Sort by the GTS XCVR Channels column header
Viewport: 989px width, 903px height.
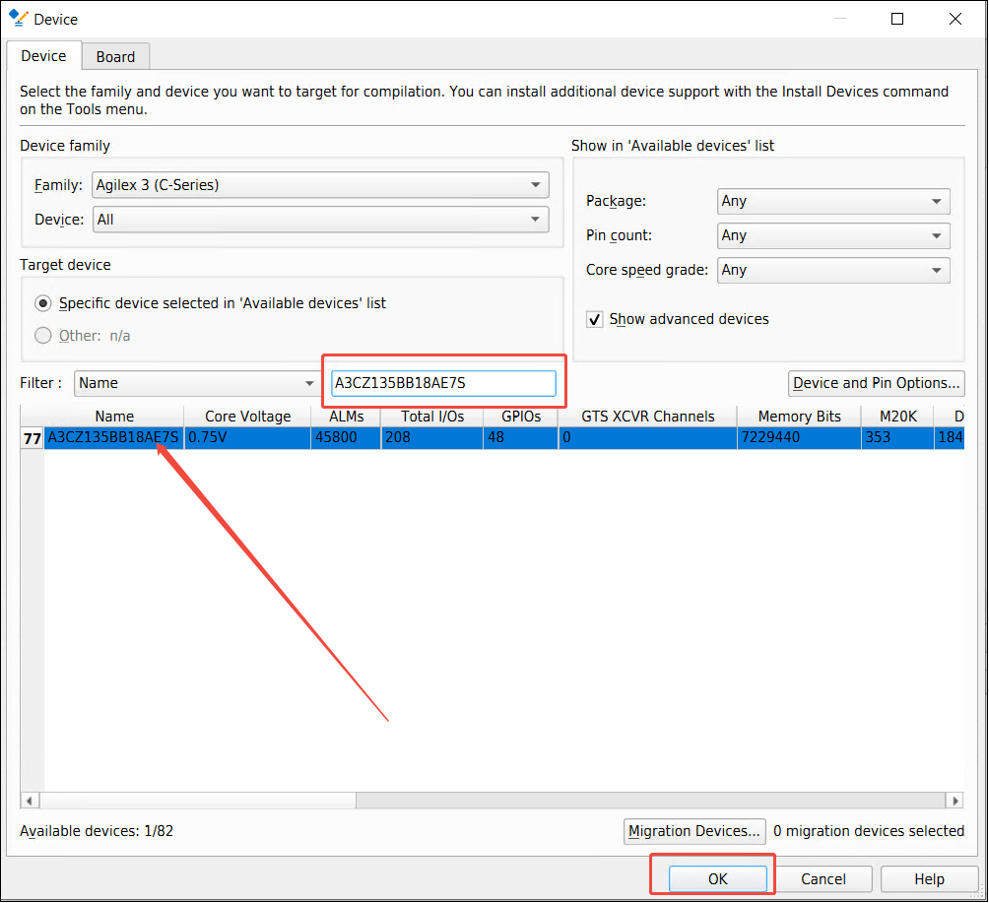click(x=648, y=416)
